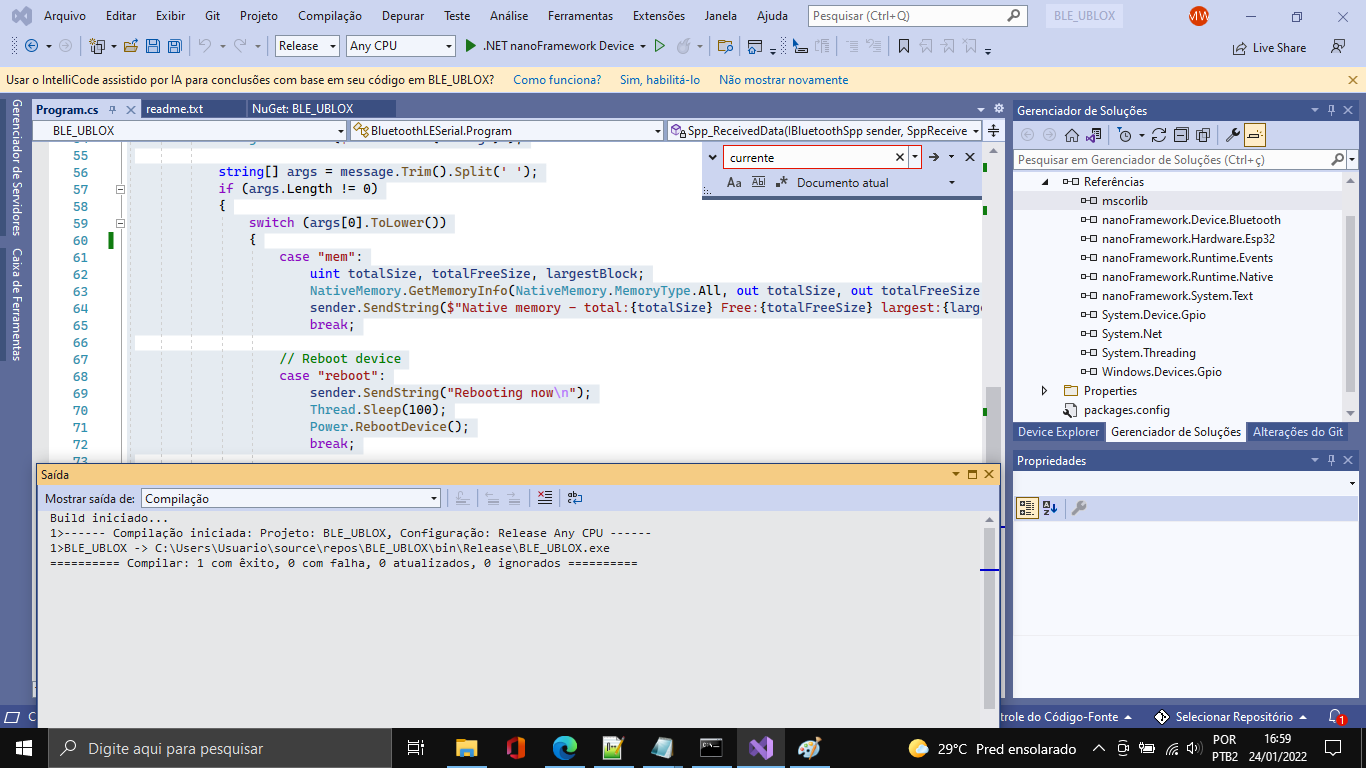The width and height of the screenshot is (1366, 768).
Task: Open the Depurar menu
Action: (402, 16)
